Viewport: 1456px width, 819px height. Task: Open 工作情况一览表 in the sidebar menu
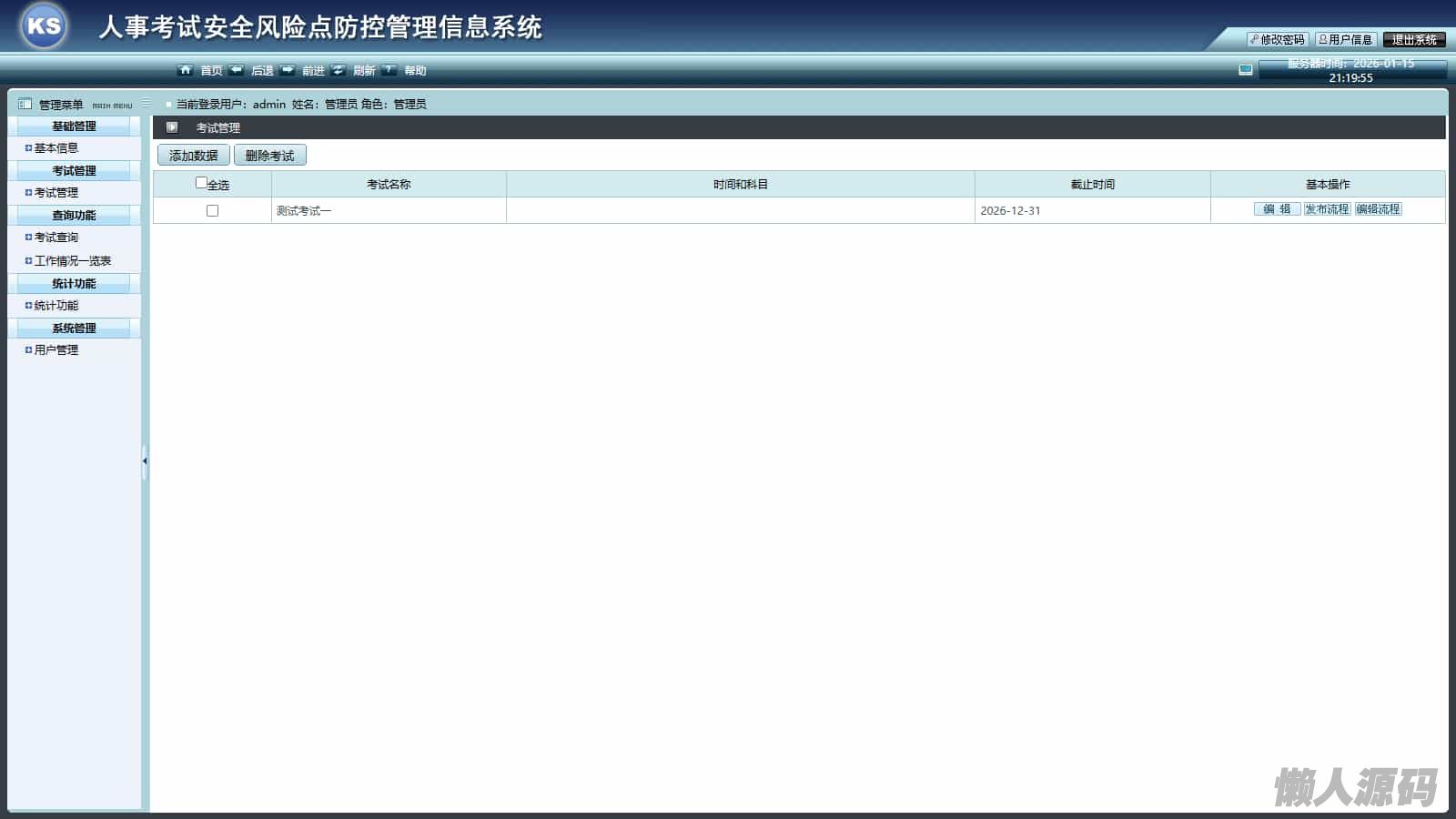pos(73,261)
